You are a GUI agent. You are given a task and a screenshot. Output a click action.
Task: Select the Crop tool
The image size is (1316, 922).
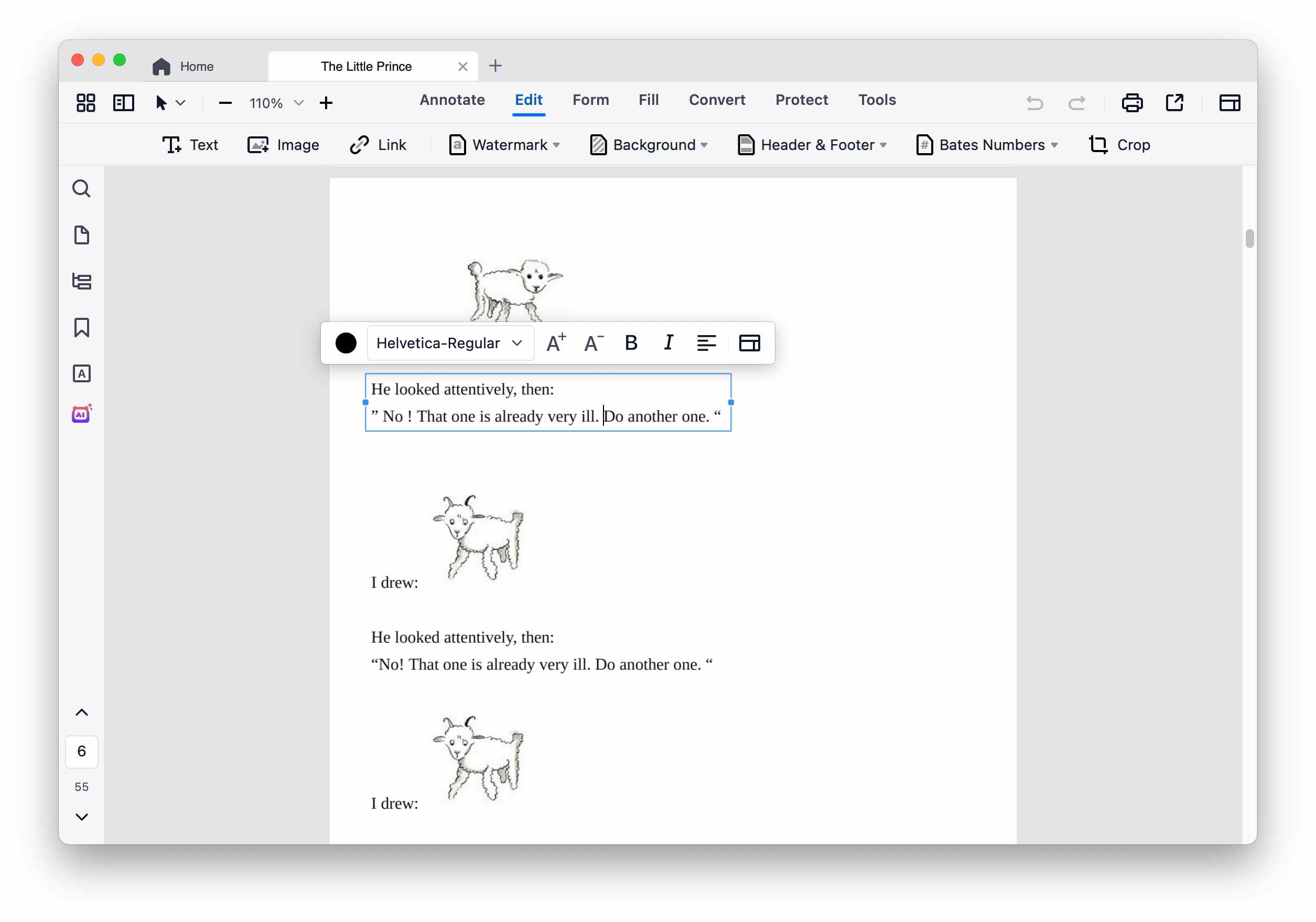coord(1119,145)
